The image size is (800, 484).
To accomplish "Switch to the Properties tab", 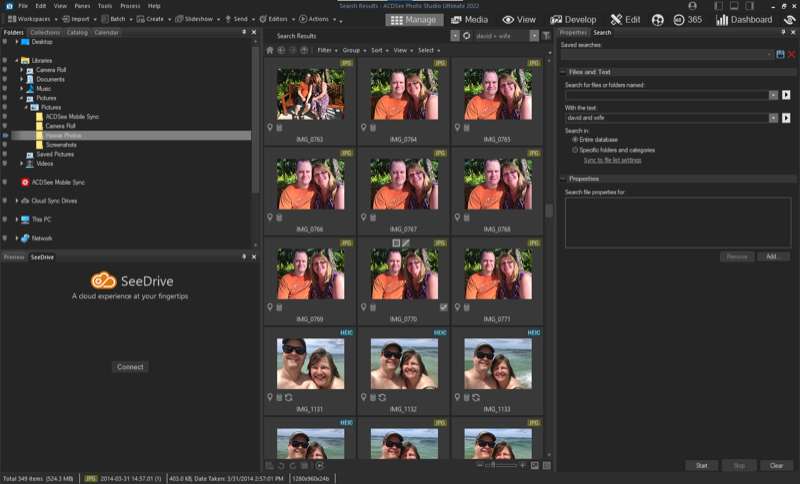I will tap(573, 32).
